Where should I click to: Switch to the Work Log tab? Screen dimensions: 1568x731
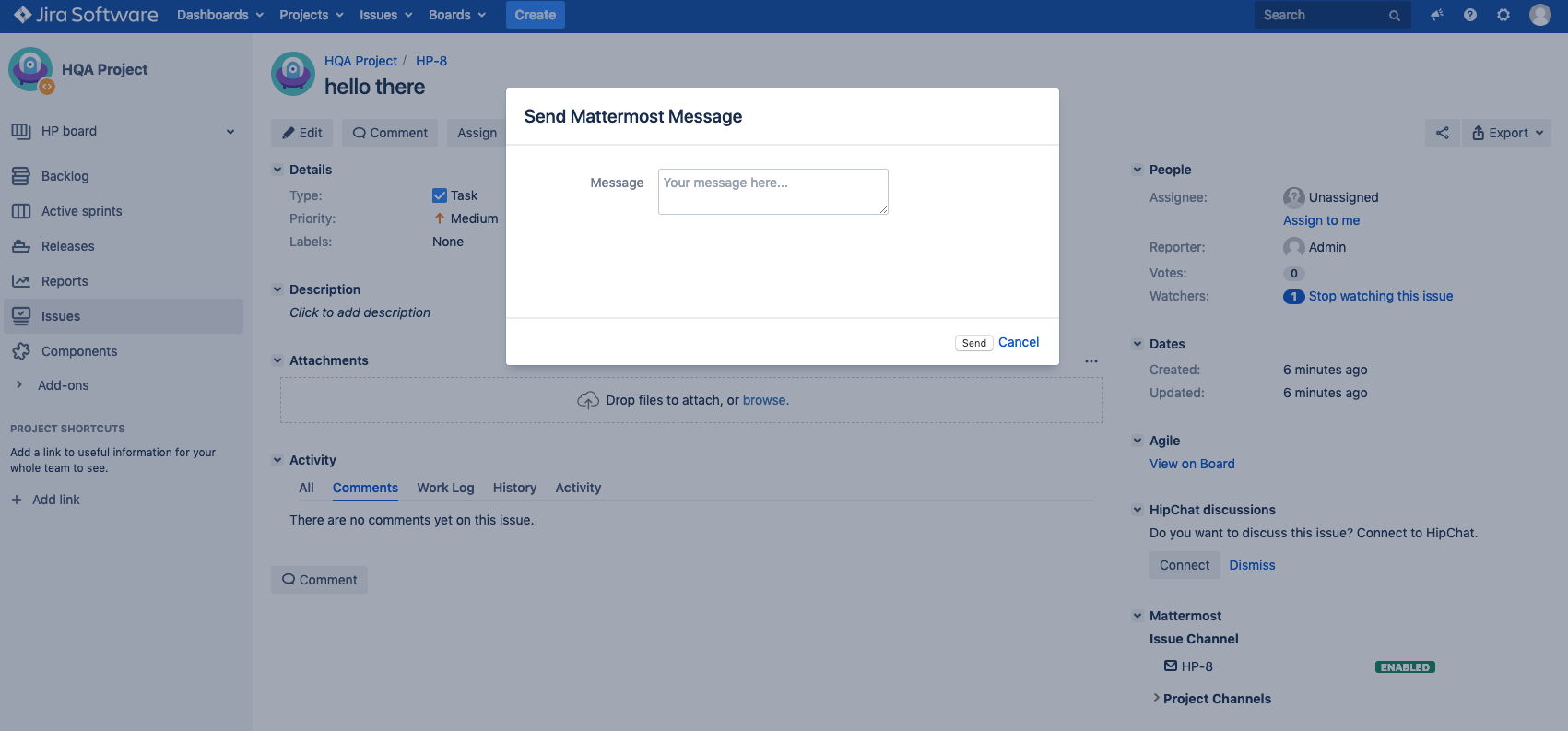click(445, 488)
